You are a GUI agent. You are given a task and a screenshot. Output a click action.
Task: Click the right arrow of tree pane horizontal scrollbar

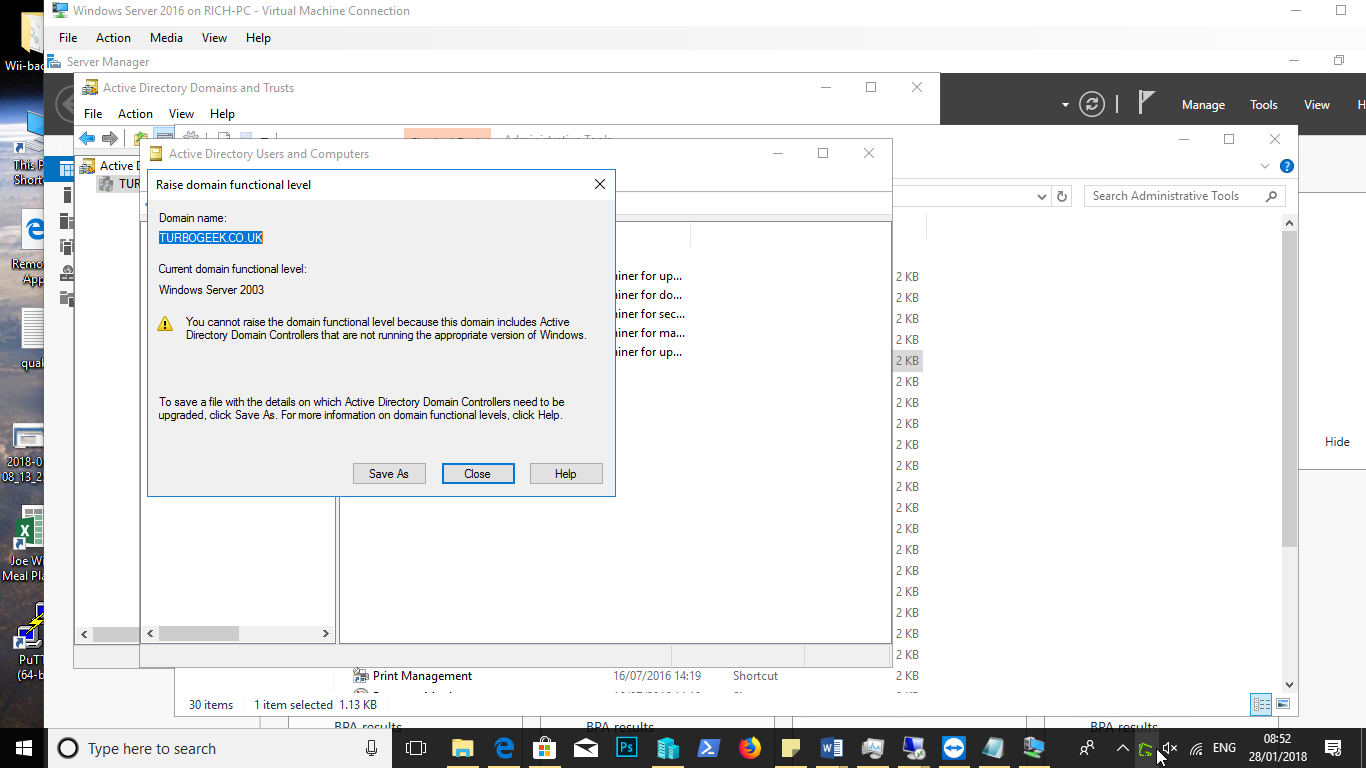coord(325,633)
